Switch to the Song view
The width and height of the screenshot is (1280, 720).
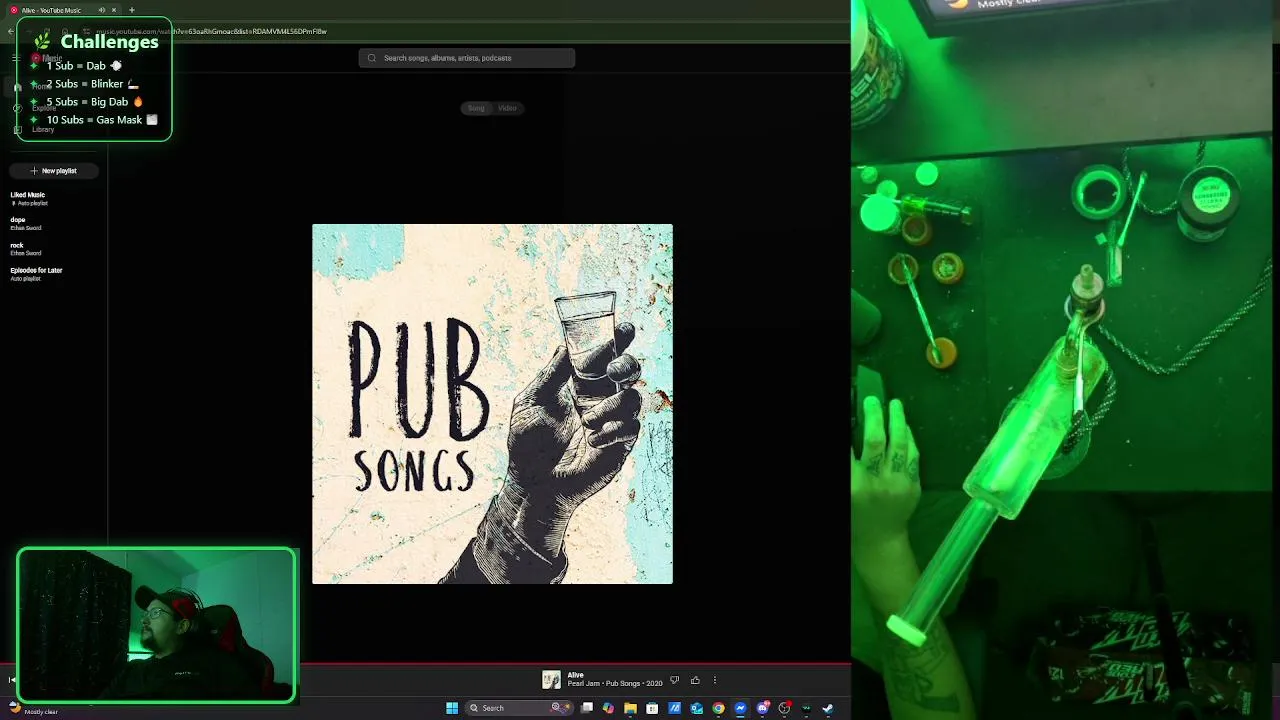(x=476, y=108)
